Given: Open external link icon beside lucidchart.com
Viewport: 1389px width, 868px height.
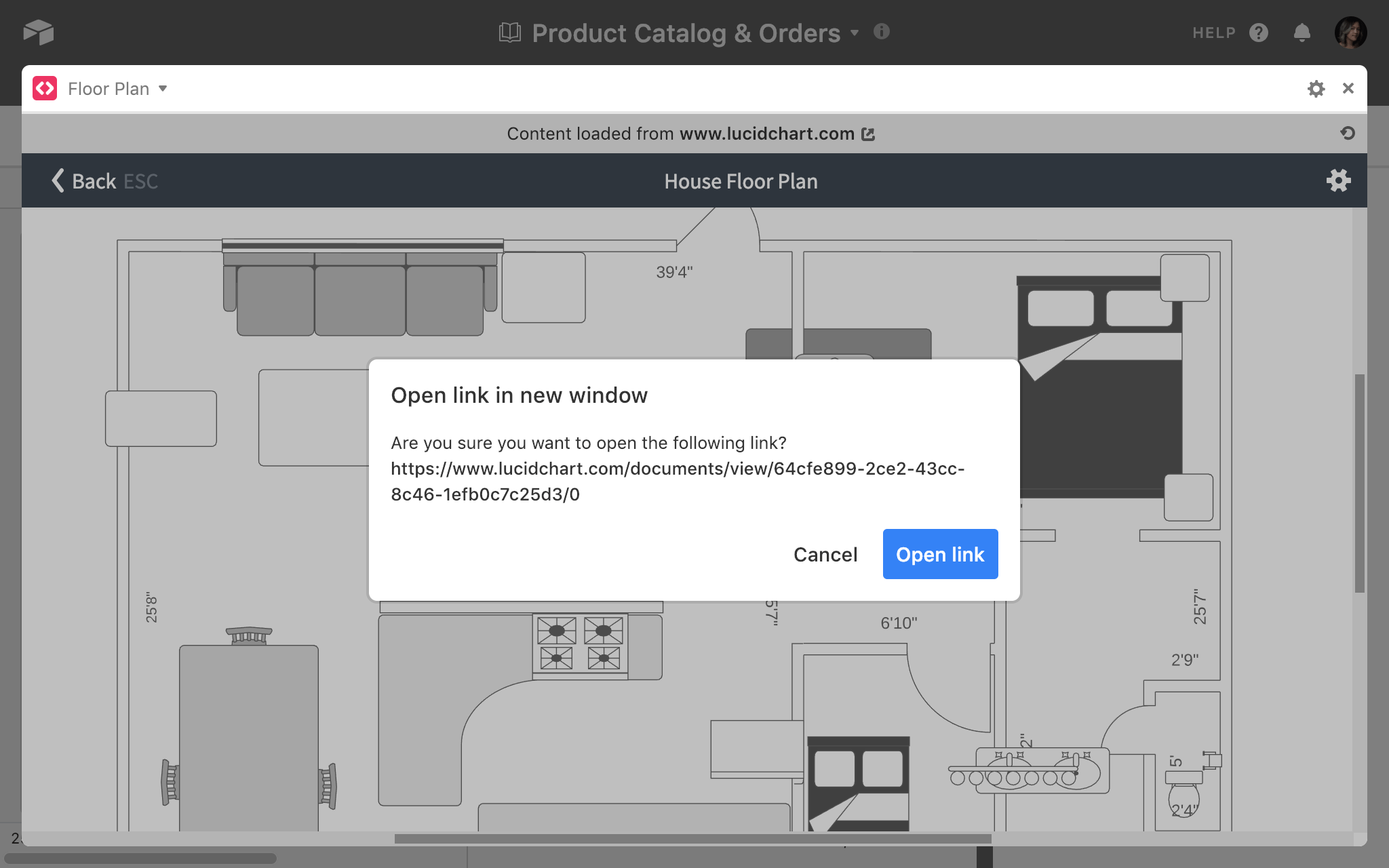Looking at the screenshot, I should point(868,134).
